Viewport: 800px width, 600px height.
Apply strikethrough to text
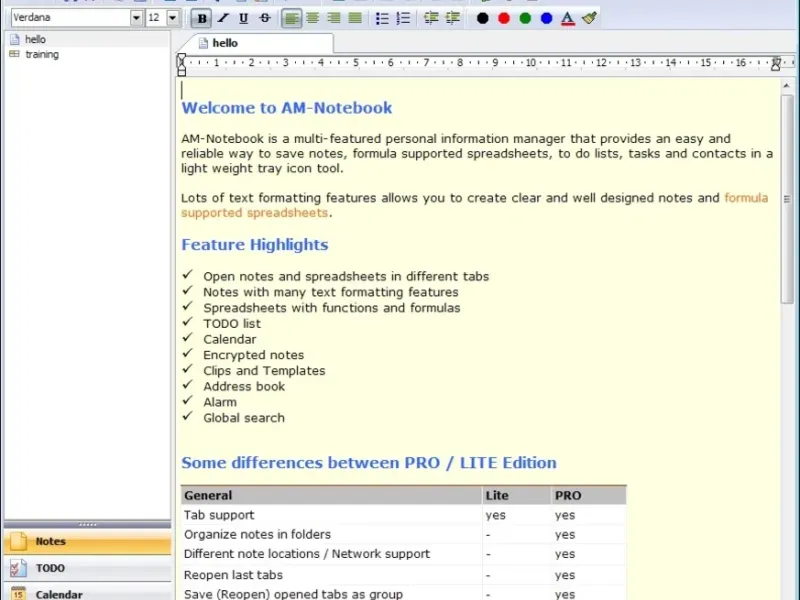(x=265, y=18)
